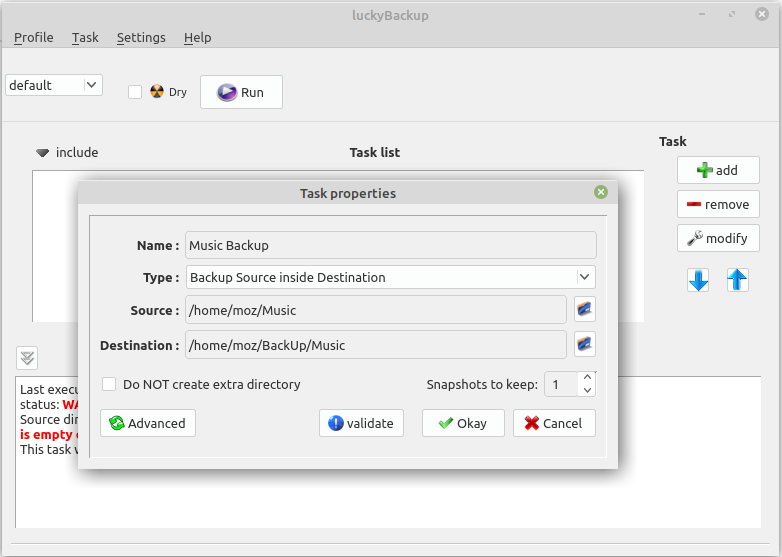Move the task down with blue arrow
782x557 pixels.
point(698,281)
